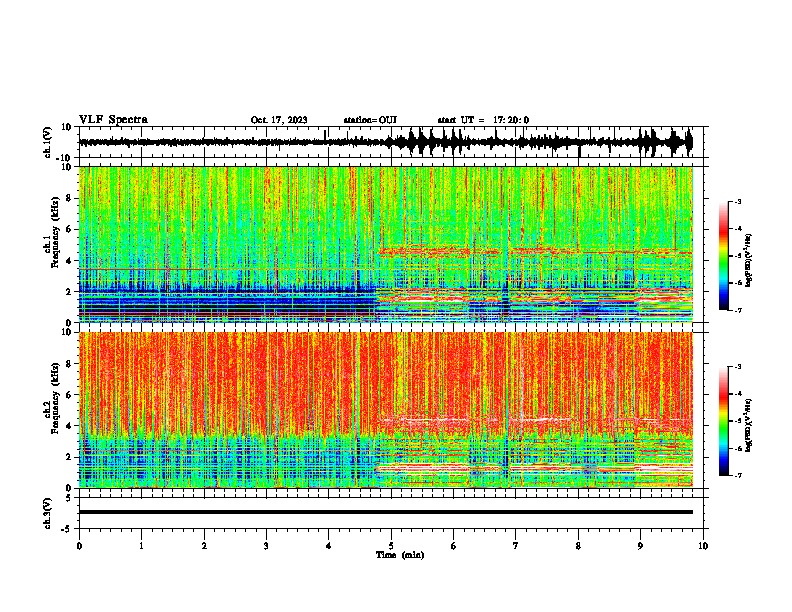
Task: Select the "start UT = 17:20:0" text
Action: pos(483,120)
